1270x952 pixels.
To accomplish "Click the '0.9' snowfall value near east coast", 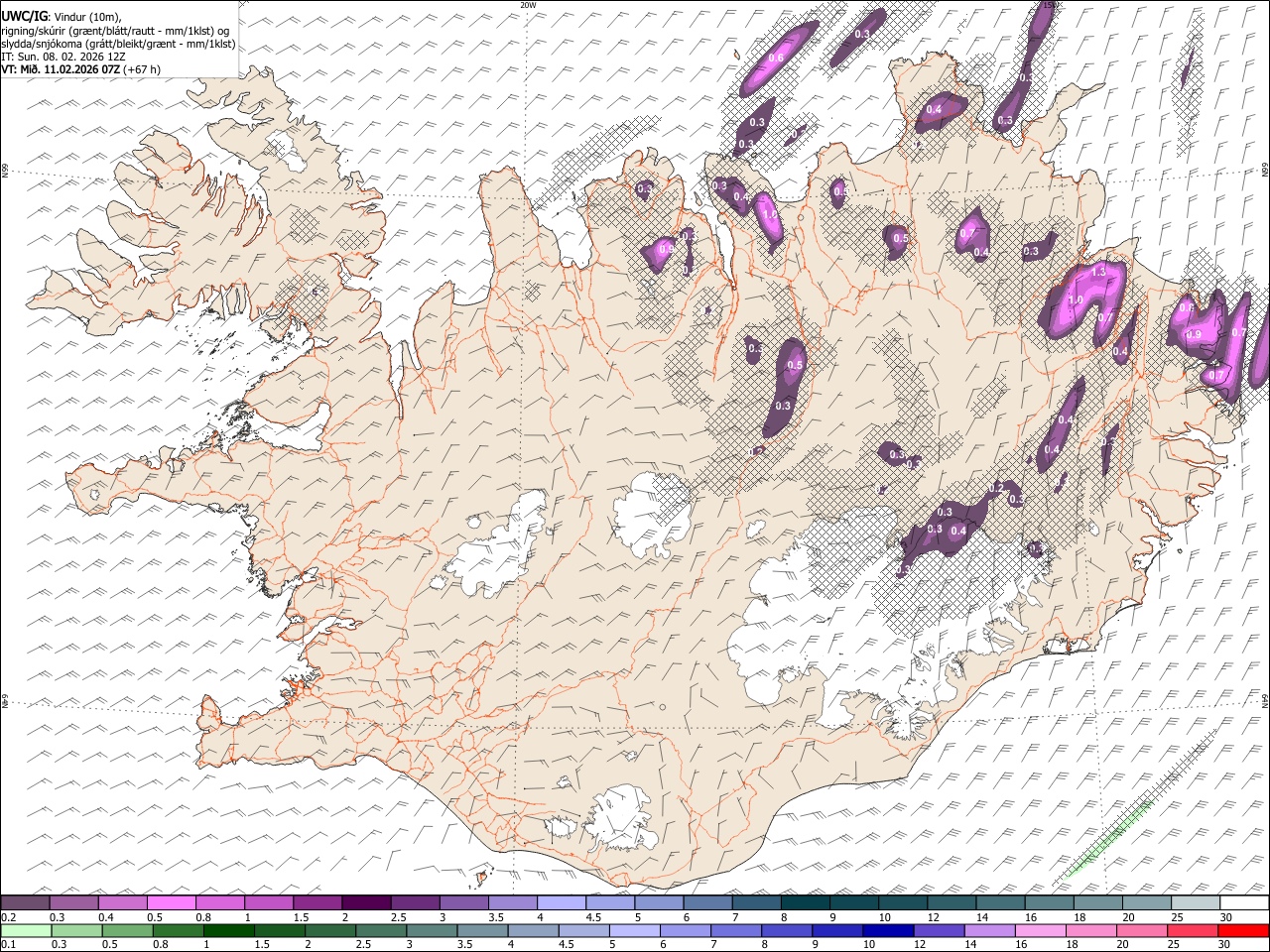I will tap(1195, 335).
